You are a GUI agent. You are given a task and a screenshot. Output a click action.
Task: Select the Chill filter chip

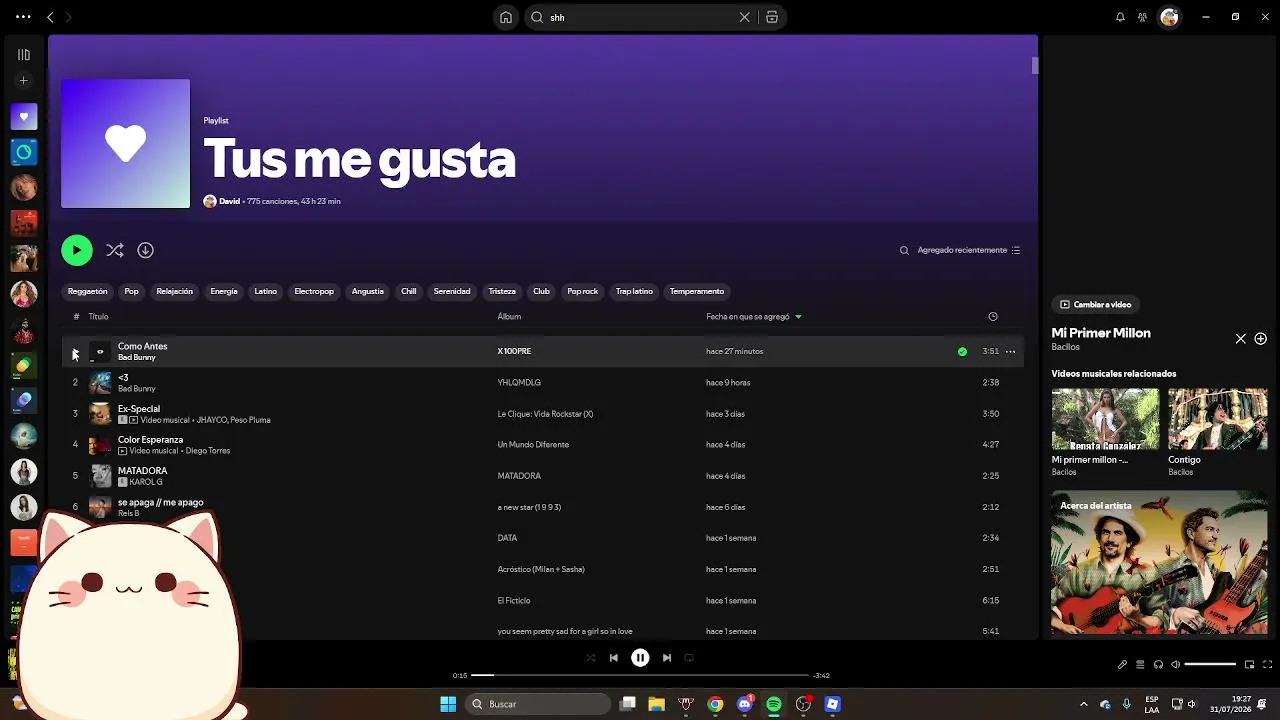408,291
